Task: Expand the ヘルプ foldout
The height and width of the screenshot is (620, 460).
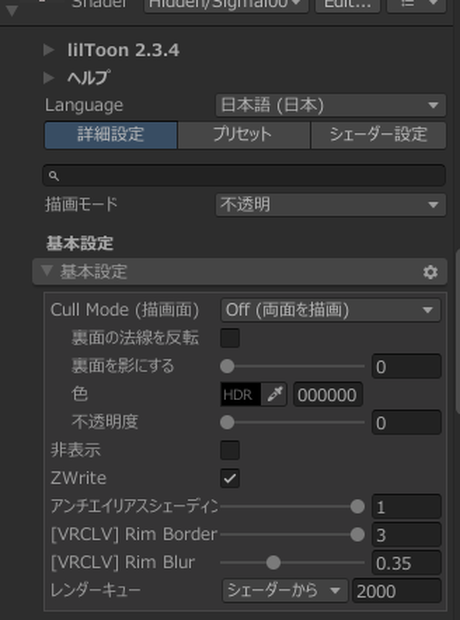Action: 49,78
